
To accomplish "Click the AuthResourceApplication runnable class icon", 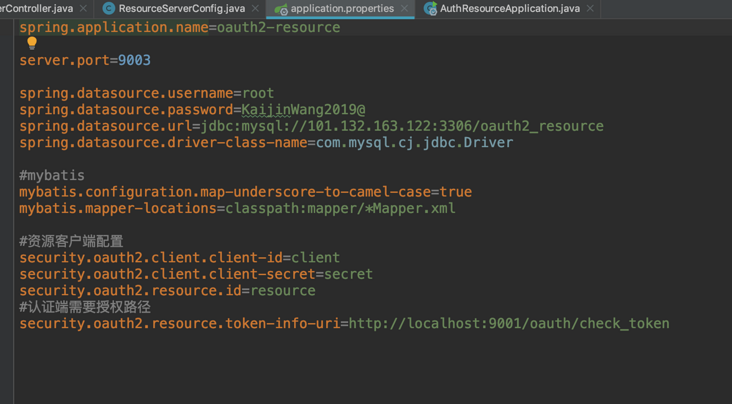I will click(x=430, y=8).
